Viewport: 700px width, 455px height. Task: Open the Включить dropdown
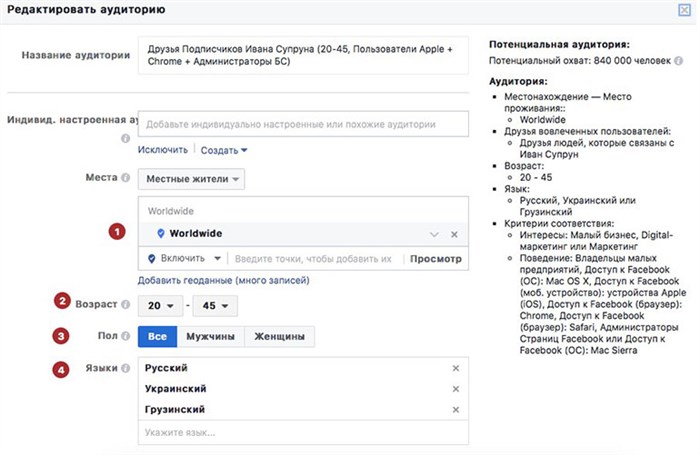tap(184, 259)
